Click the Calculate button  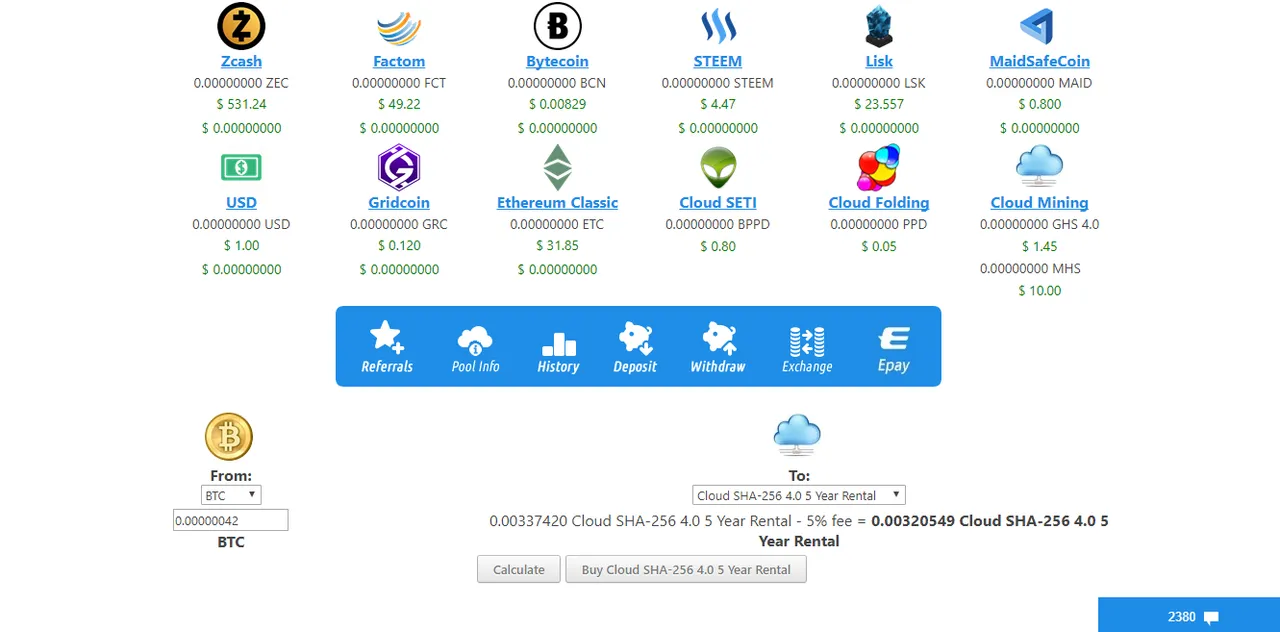[x=519, y=569]
